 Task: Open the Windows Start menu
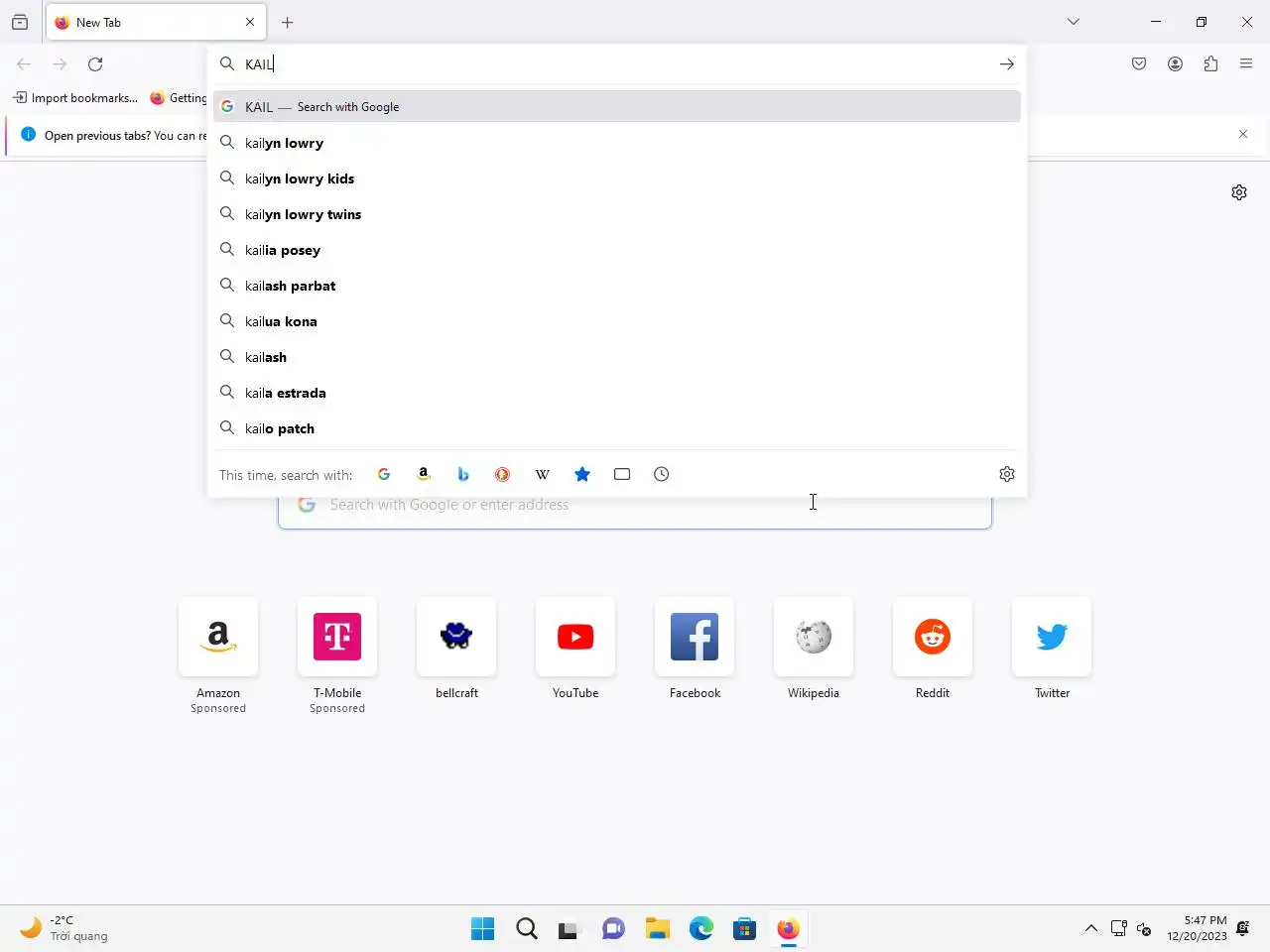click(x=483, y=929)
